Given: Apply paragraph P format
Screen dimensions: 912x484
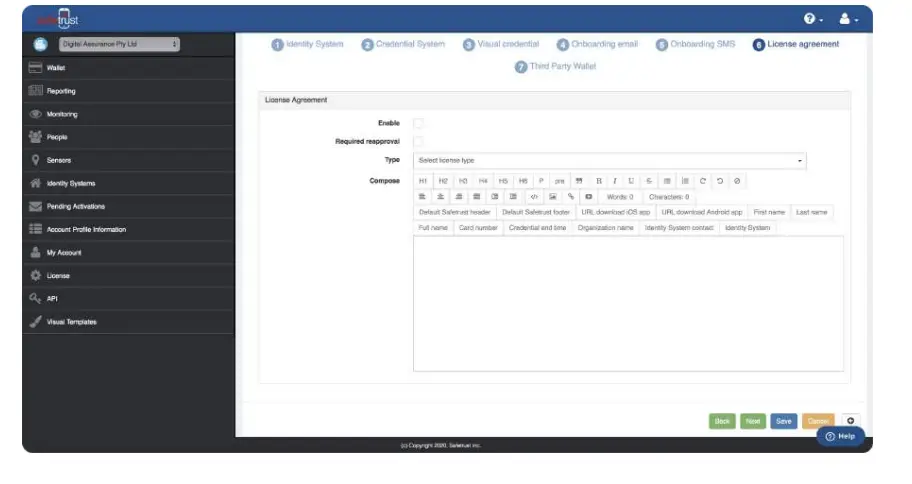Looking at the screenshot, I should [541, 181].
